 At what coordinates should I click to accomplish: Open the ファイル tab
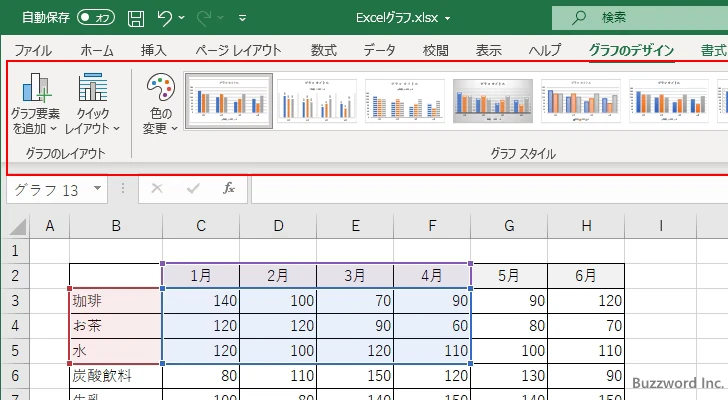33,50
